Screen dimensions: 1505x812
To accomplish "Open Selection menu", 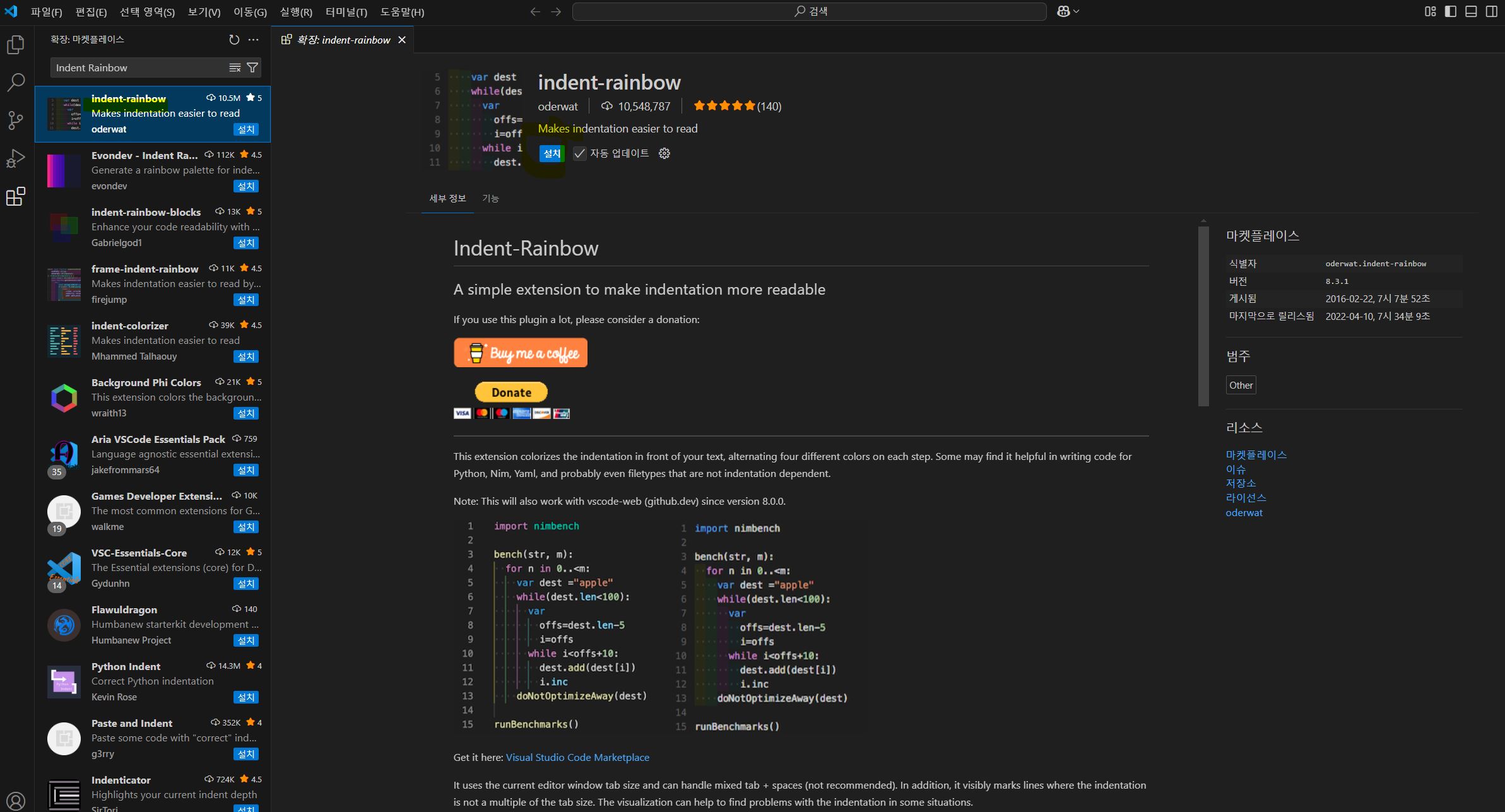I will click(x=147, y=12).
